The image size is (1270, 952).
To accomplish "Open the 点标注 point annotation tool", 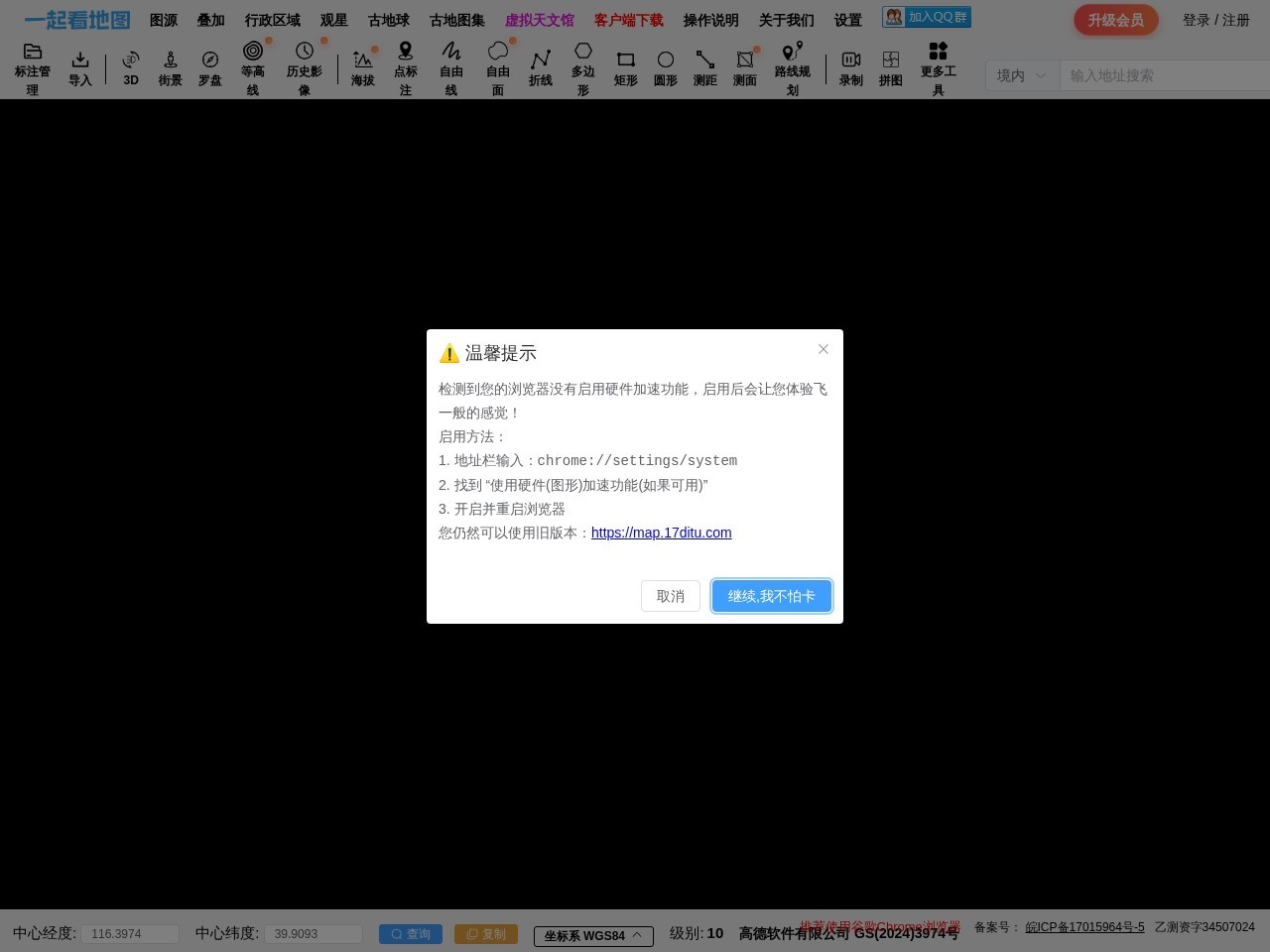I will coord(405,65).
